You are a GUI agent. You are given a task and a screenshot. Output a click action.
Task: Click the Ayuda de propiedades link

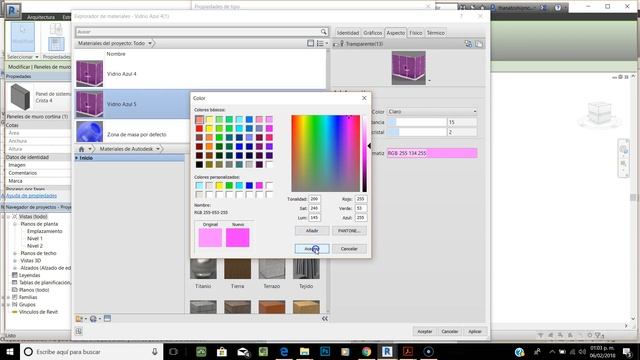(31, 196)
